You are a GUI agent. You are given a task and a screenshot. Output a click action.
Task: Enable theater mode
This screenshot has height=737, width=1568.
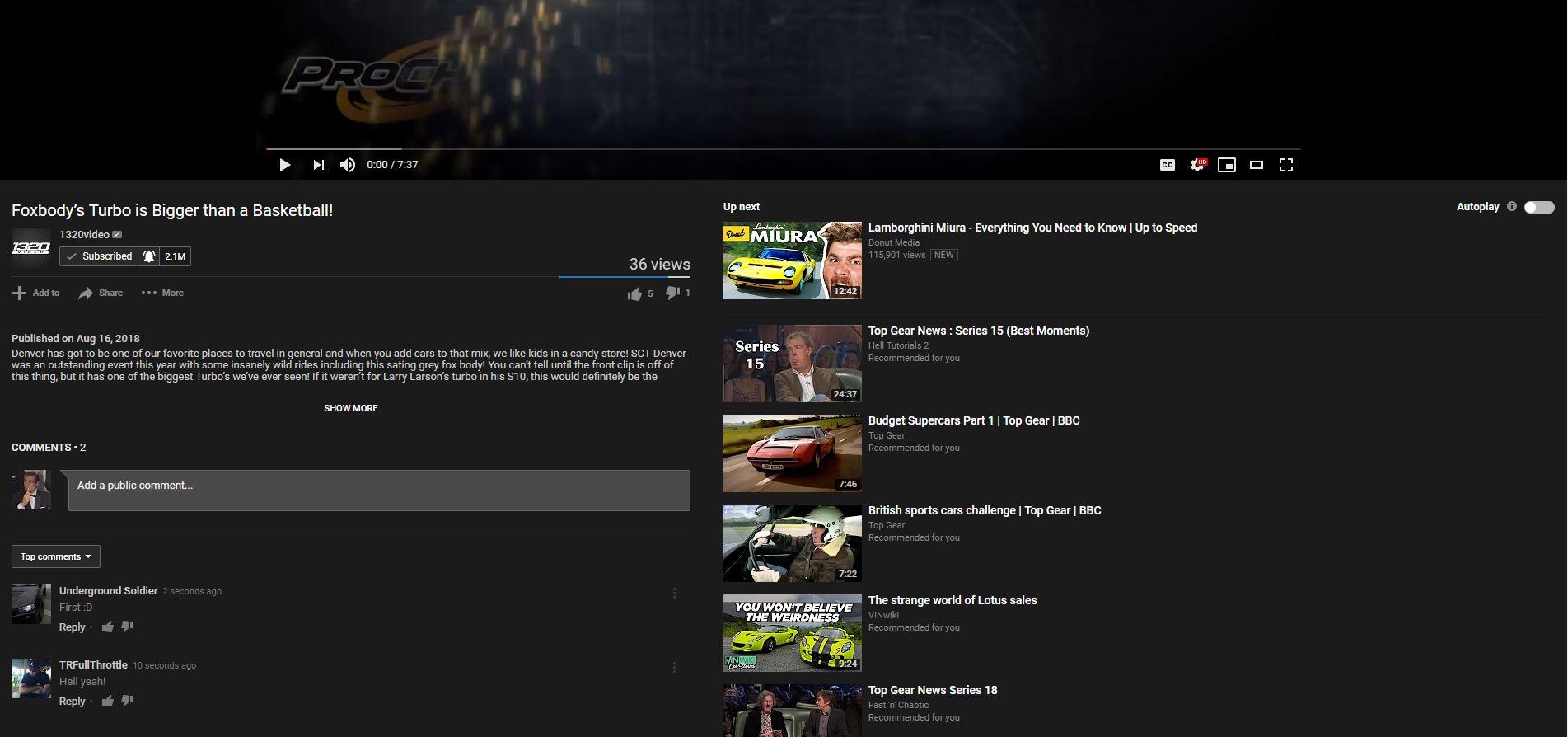(x=1257, y=165)
